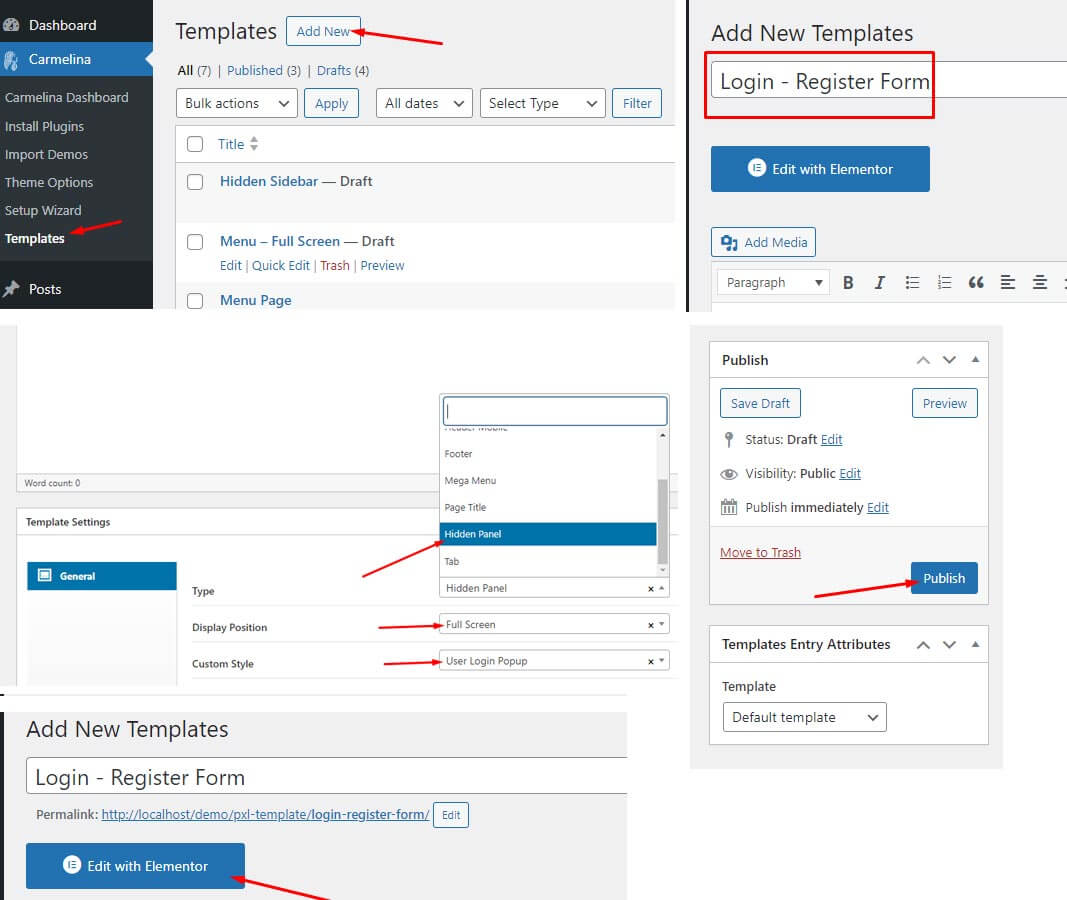Insert a bulleted list via toolbar icon

(x=912, y=283)
